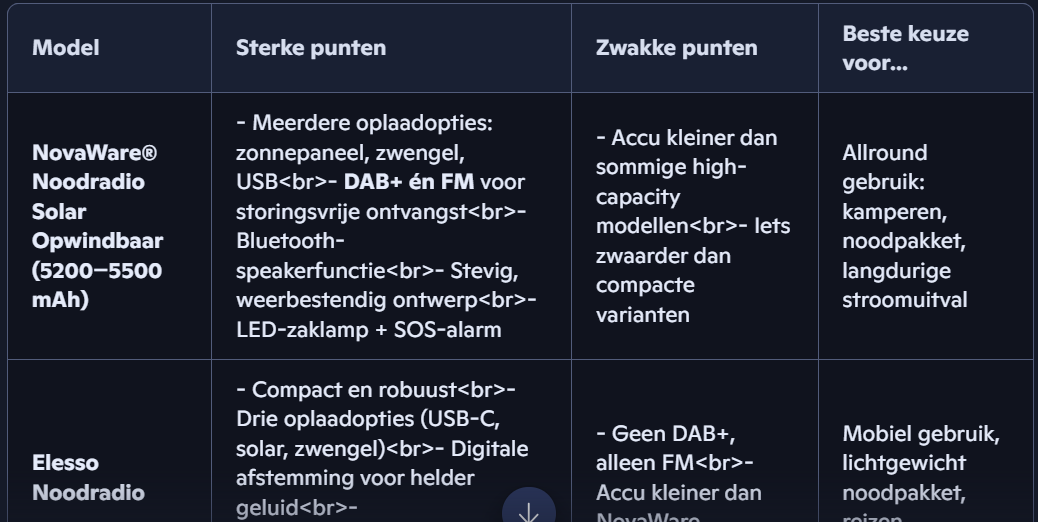Viewport: 1038px width, 522px height.
Task: Click the Beste keuze voor... header
Action: pyautogui.click(x=905, y=48)
